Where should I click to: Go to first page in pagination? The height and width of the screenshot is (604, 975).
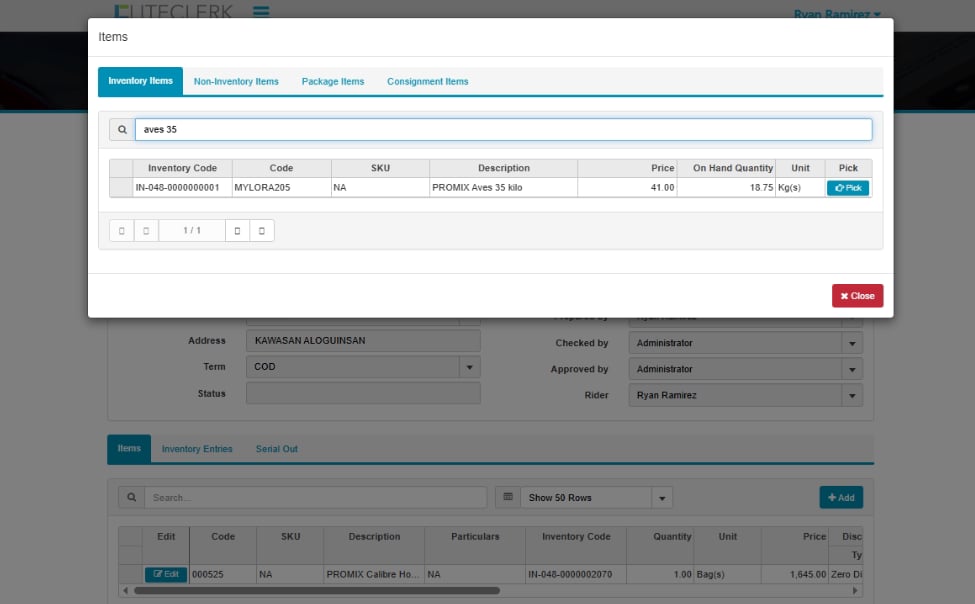point(122,231)
